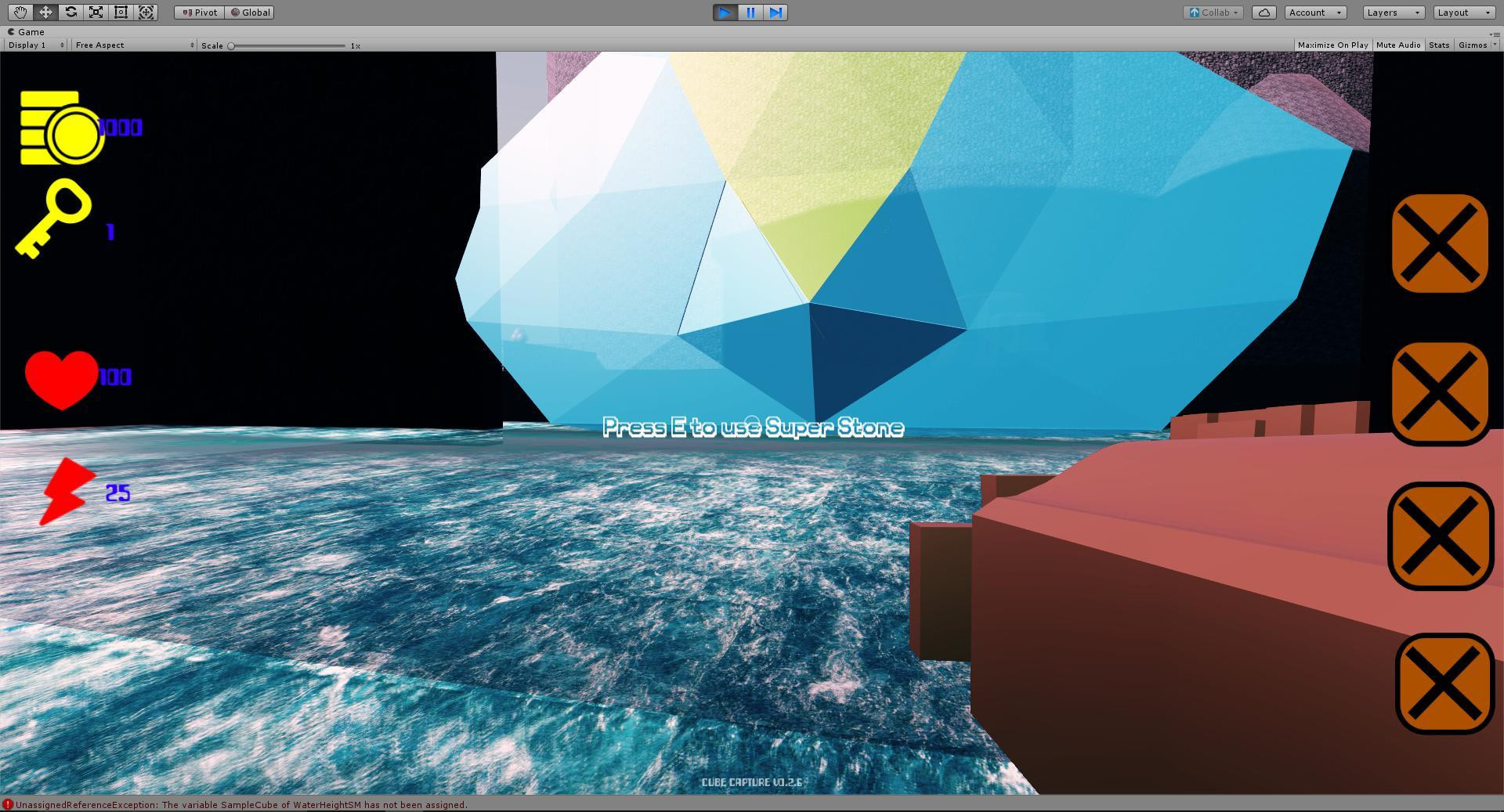Open the UnassignedReferenceException console message
This screenshot has width=1504, height=812.
(x=241, y=805)
